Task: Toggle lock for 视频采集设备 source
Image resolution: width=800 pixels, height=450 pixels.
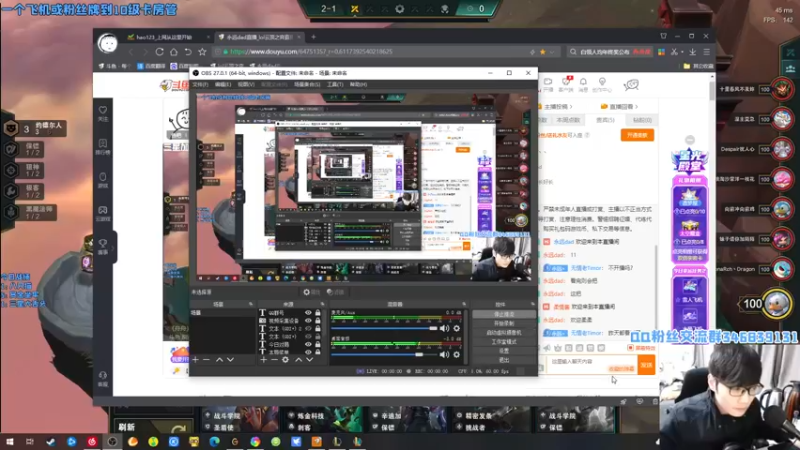Action: (318, 320)
